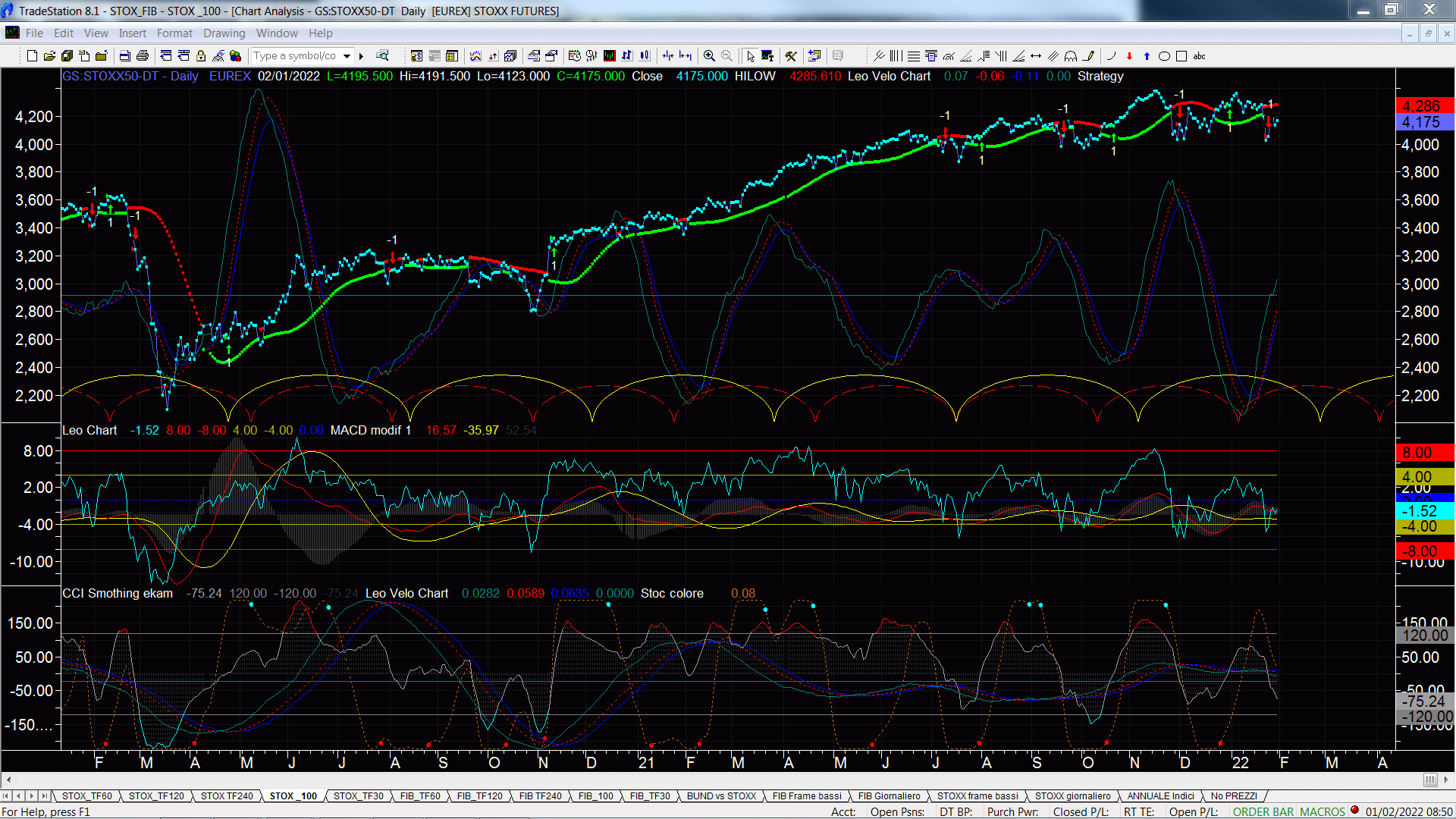Select the red down arrow drawing tool
The width and height of the screenshot is (1456, 819).
pos(1129,56)
